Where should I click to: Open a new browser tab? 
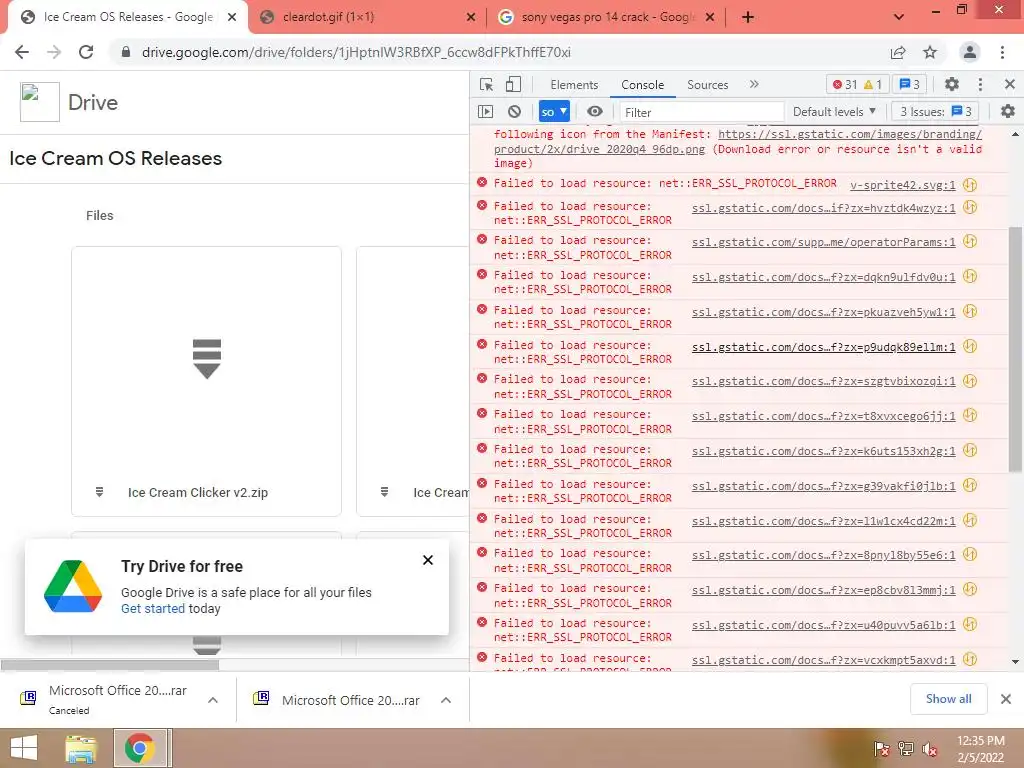(x=748, y=18)
